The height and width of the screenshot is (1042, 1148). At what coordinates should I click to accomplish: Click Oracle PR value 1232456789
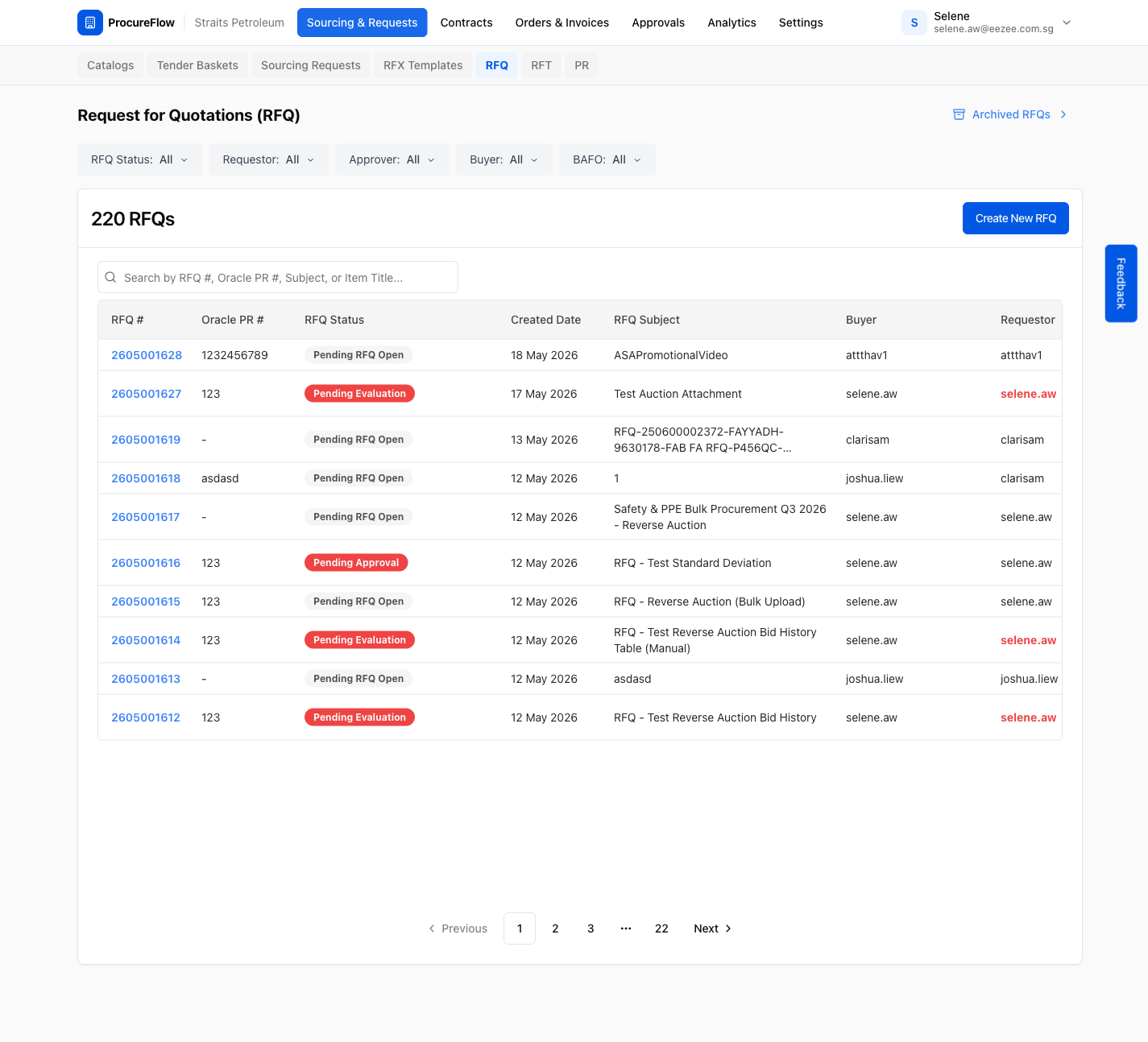pyautogui.click(x=234, y=355)
